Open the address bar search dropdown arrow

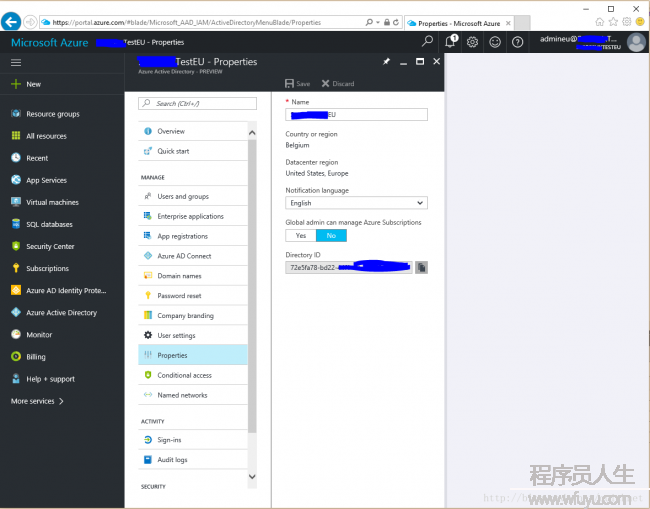click(x=378, y=22)
